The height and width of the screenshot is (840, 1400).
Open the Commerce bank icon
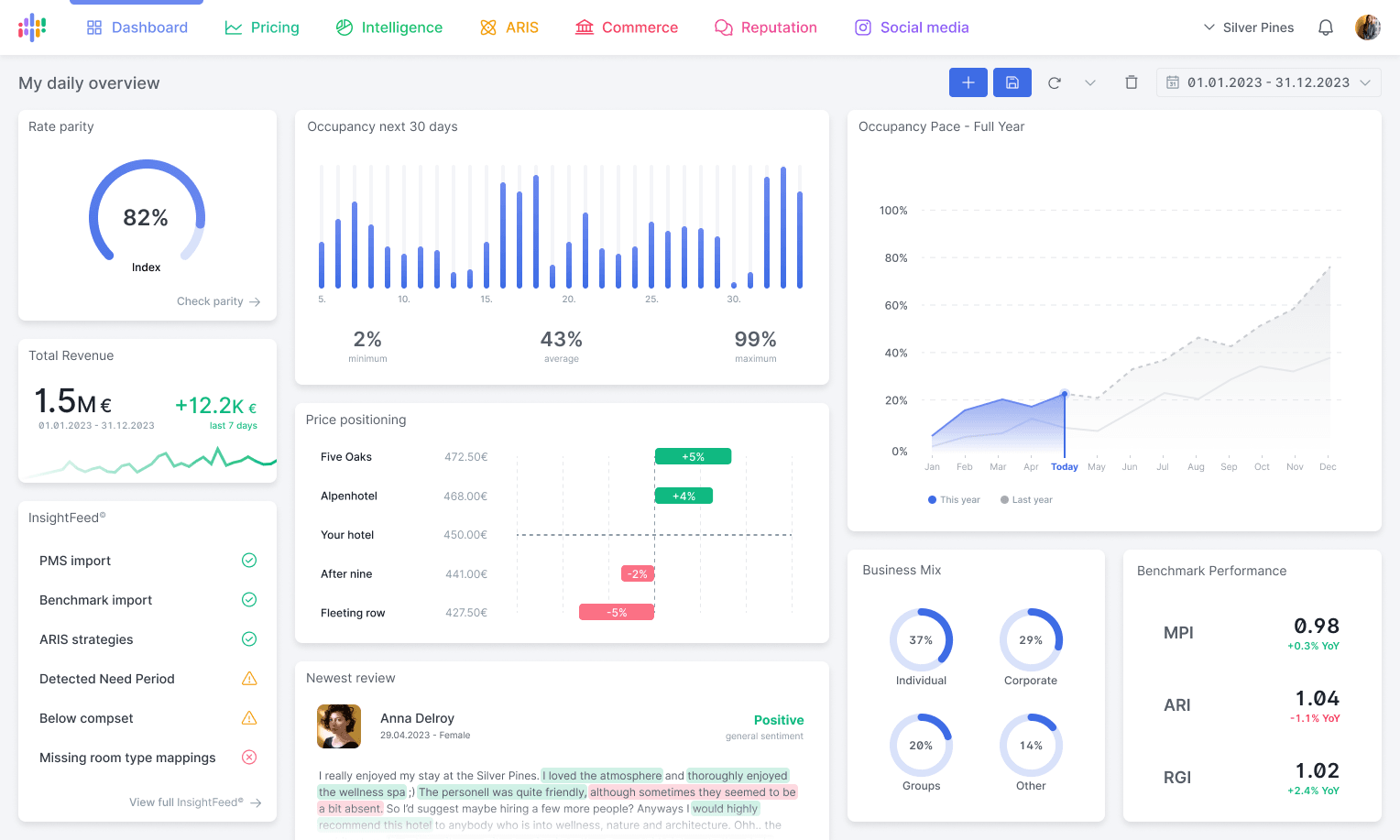pos(585,27)
